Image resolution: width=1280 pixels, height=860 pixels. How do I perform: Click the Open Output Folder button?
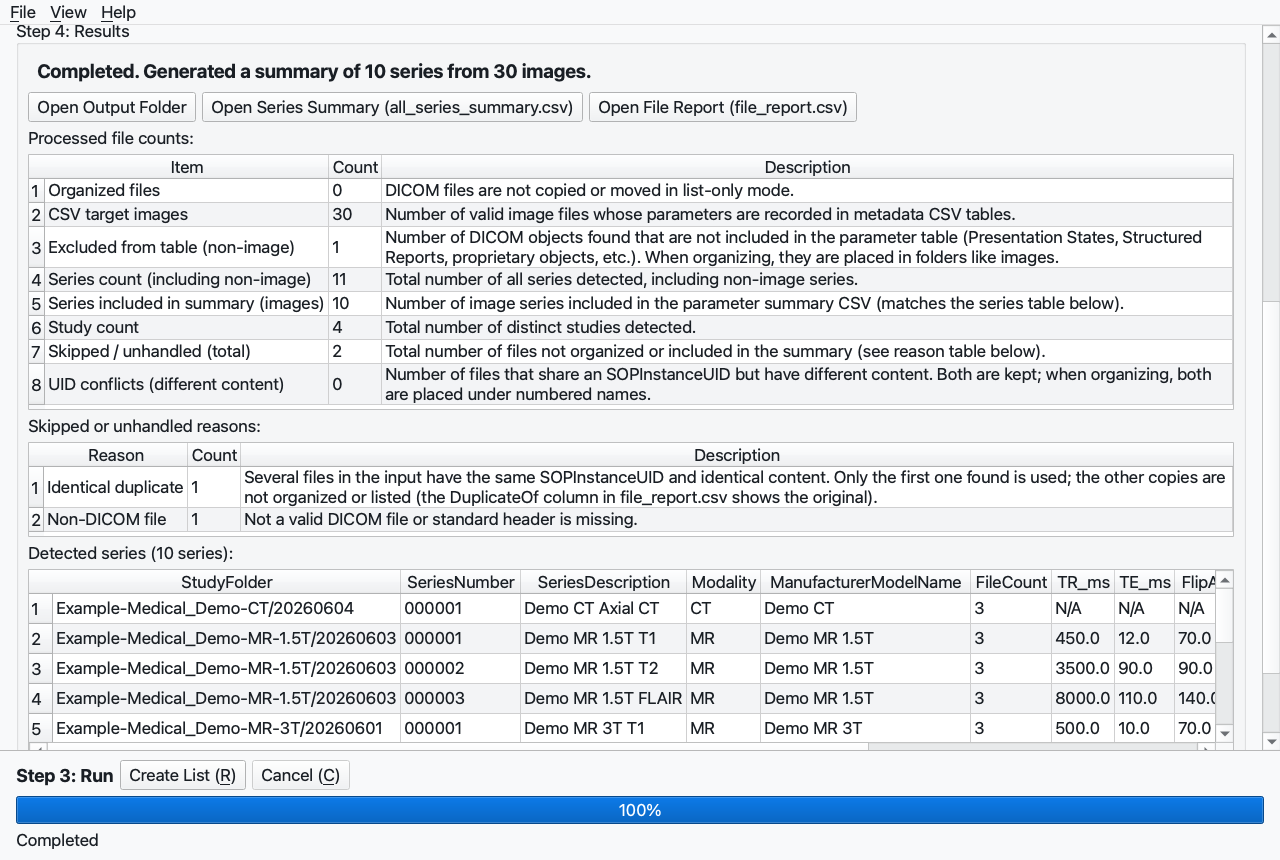(x=112, y=107)
